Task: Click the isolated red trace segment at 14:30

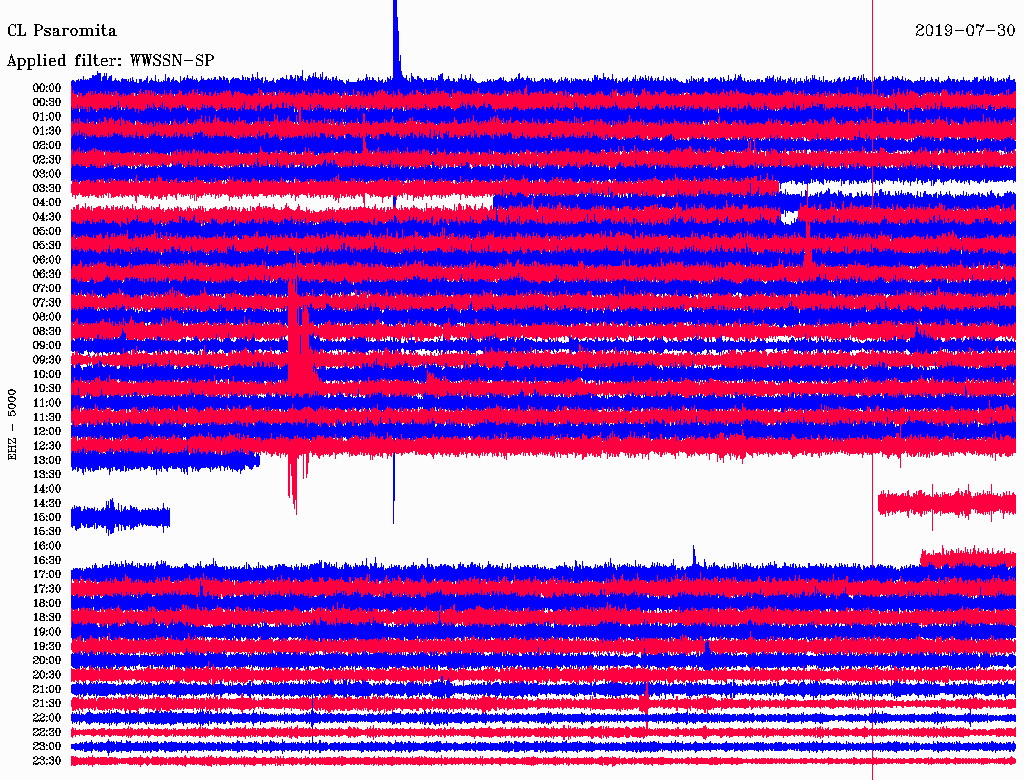Action: click(x=947, y=503)
